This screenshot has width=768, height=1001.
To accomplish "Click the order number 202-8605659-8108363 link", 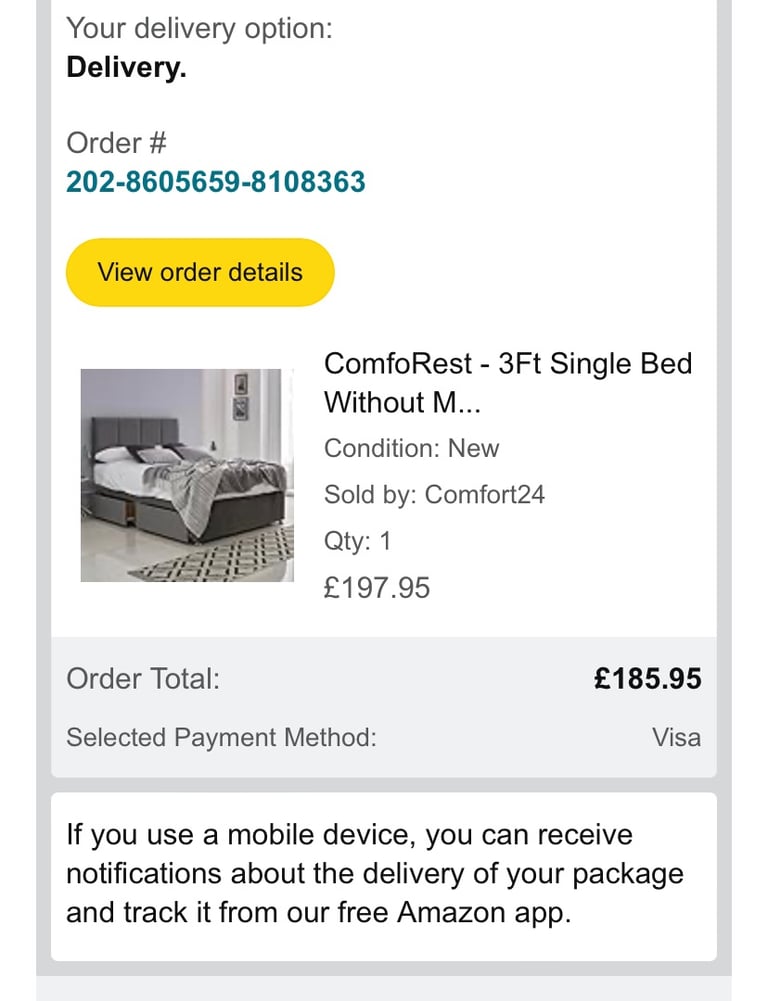I will coord(215,182).
